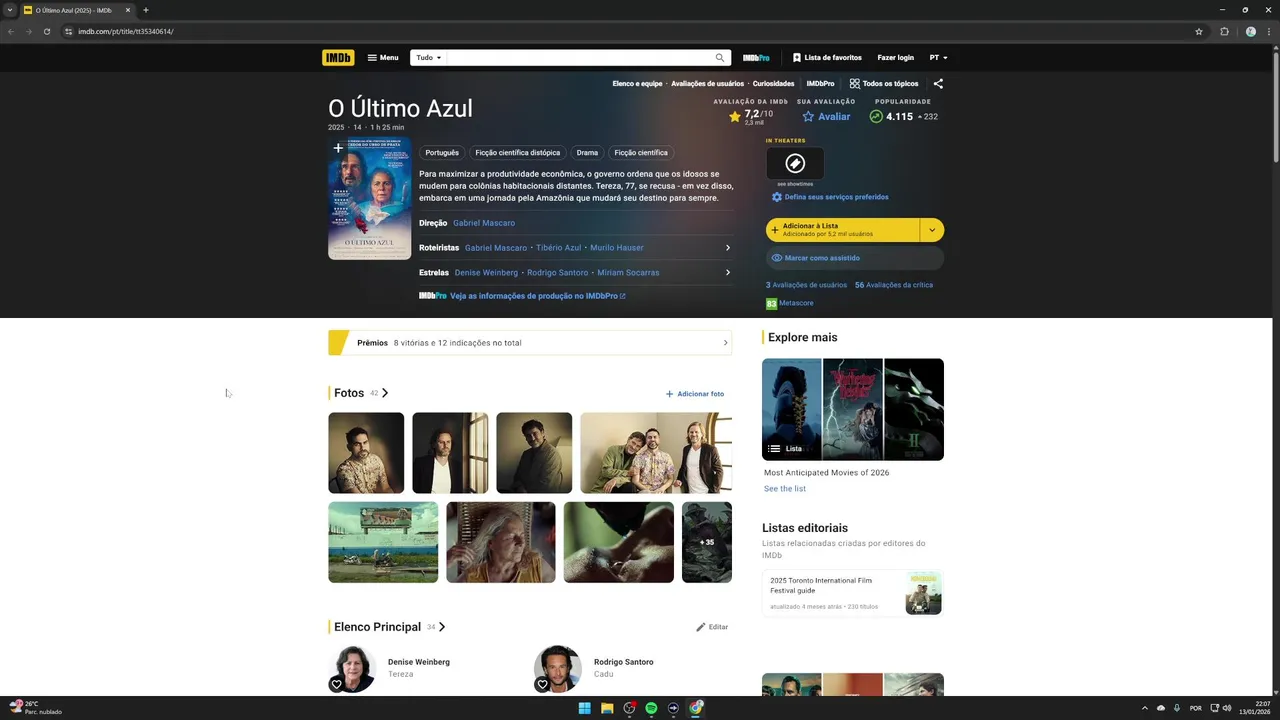Screen dimensions: 1280x720
Task: Expand Prêmios row chevron
Action: tap(726, 343)
